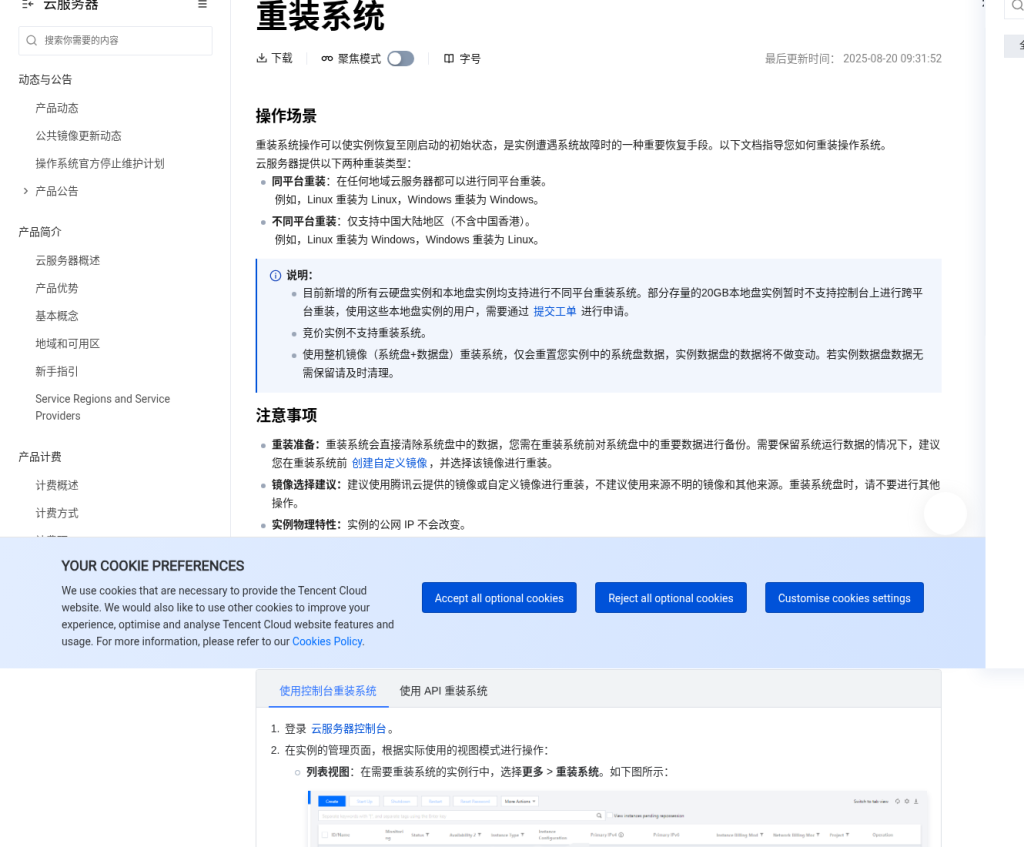Viewport: 1024px width, 847px height.
Task: Open 操作系统官方停止维护计划 page
Action: [x=100, y=163]
